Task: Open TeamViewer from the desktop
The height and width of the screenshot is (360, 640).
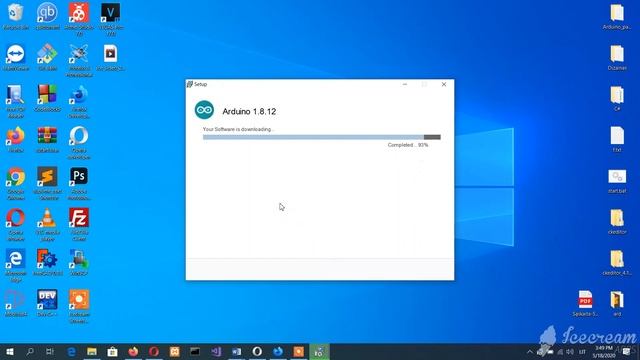Action: [x=16, y=54]
